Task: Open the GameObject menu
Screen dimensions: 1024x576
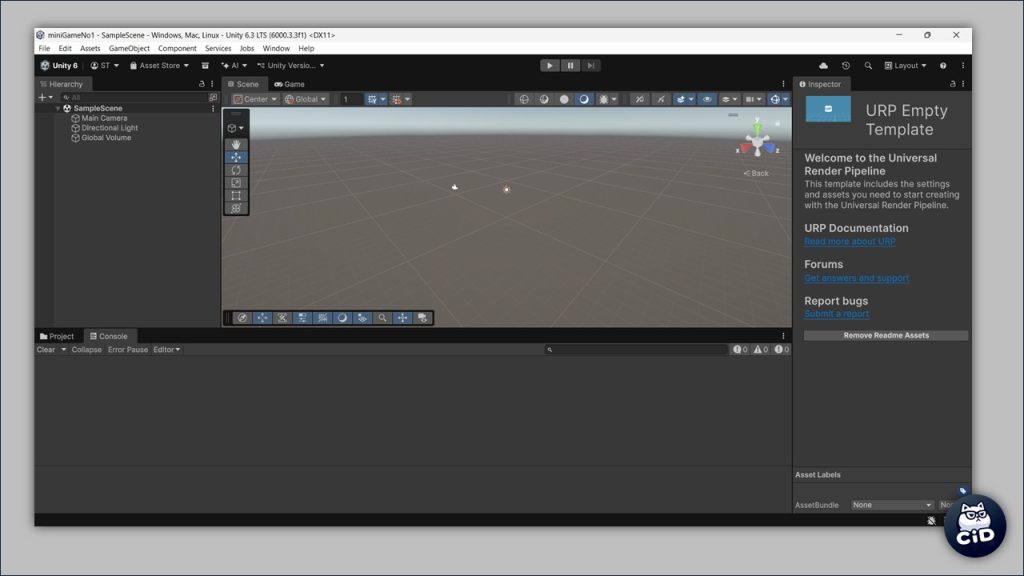Action: click(x=129, y=48)
